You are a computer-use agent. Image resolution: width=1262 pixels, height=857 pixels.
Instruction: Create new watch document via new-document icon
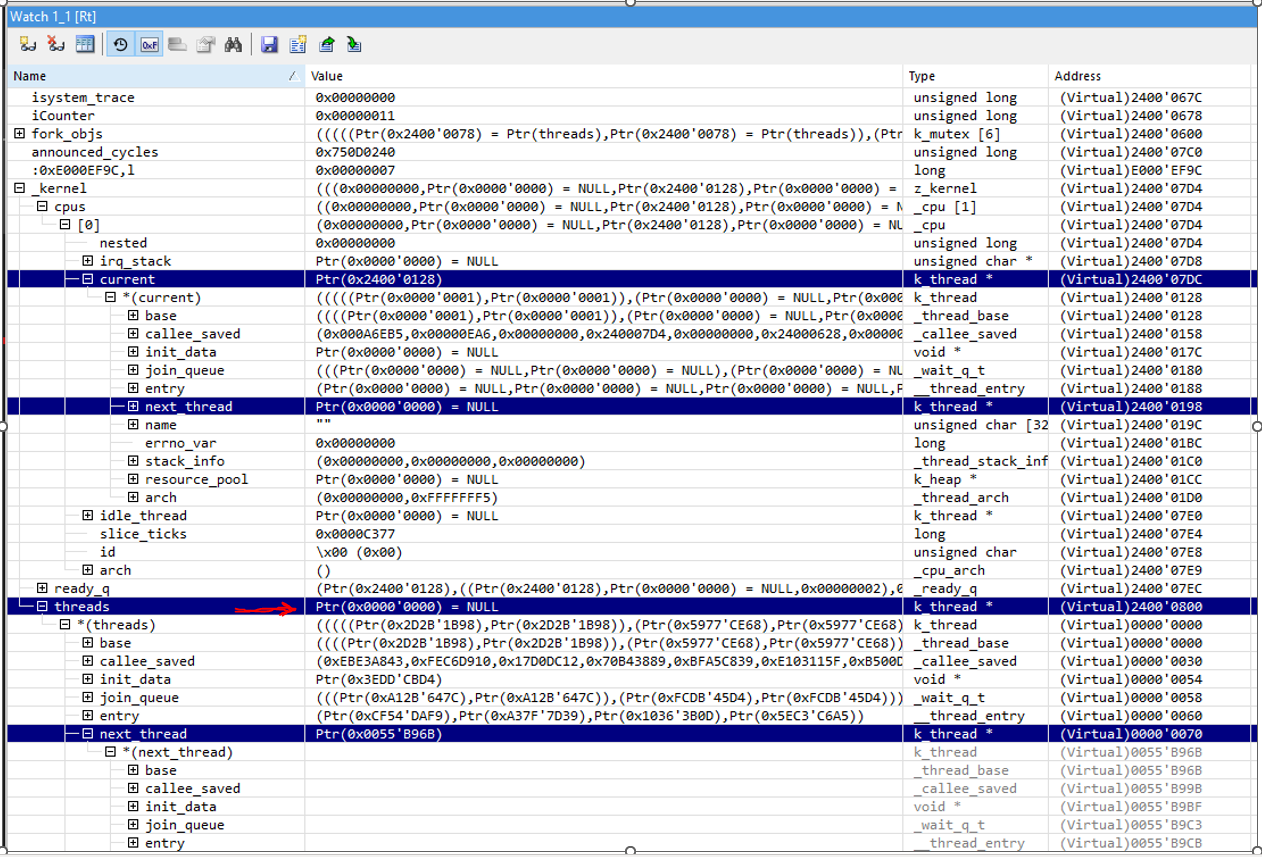coord(297,44)
